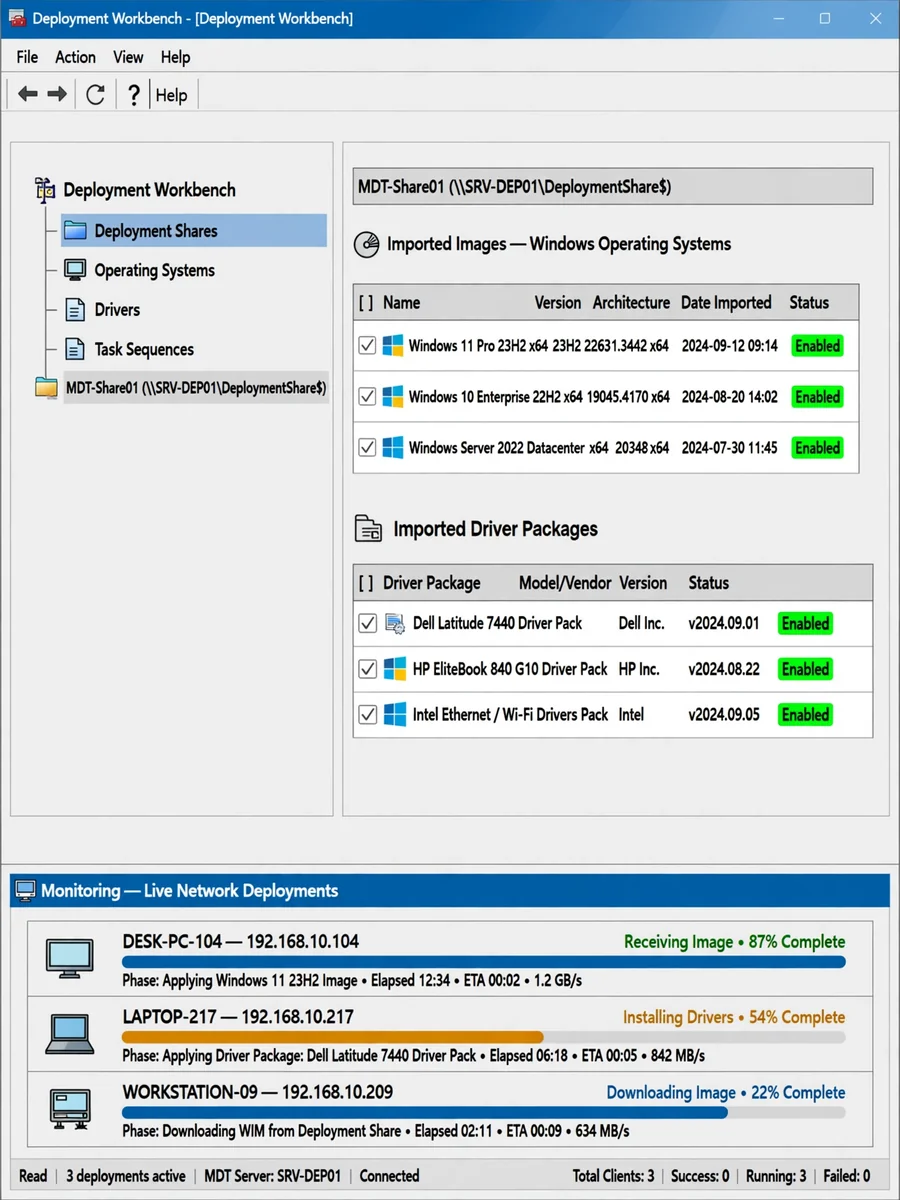Click the HP EliteBook driver pack icon
Viewport: 900px width, 1200px height.
(x=395, y=669)
